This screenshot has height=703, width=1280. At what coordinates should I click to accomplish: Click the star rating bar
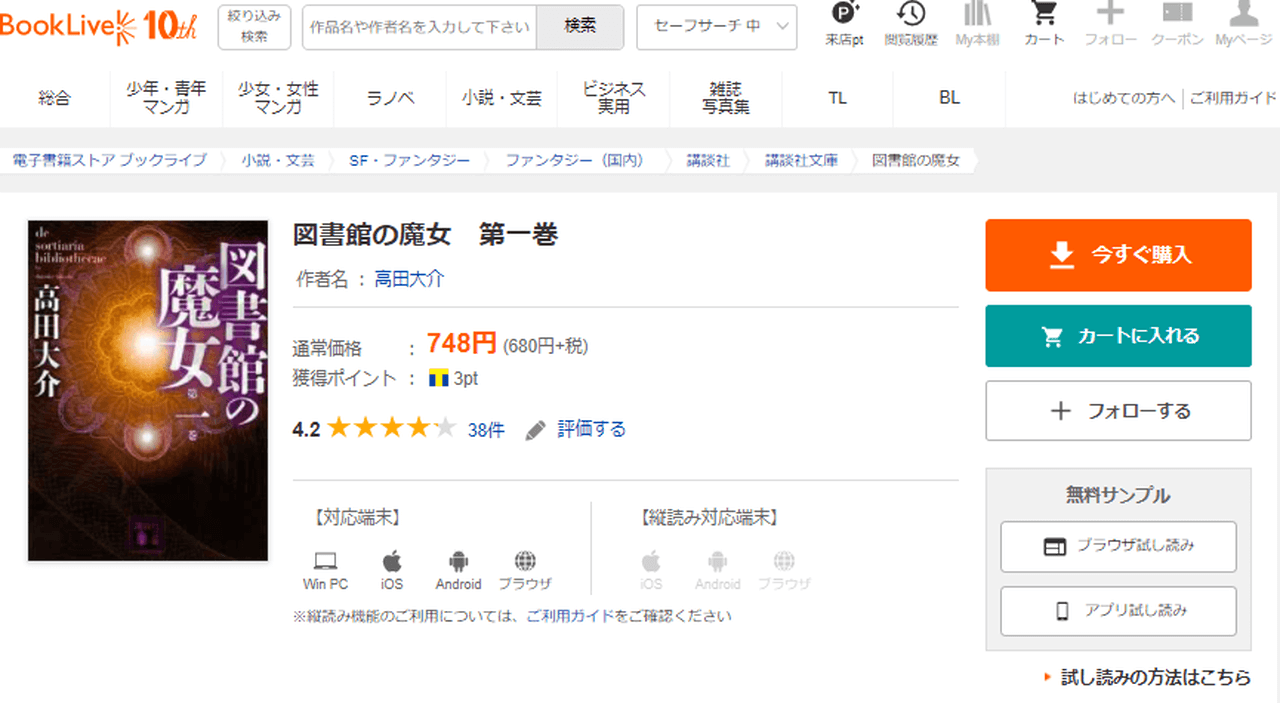pos(391,429)
